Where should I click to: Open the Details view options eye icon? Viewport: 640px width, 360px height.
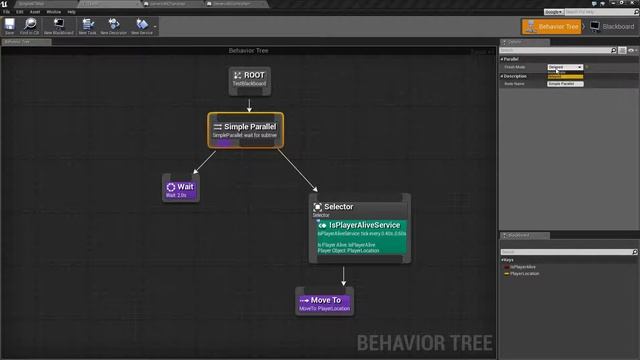click(x=631, y=50)
